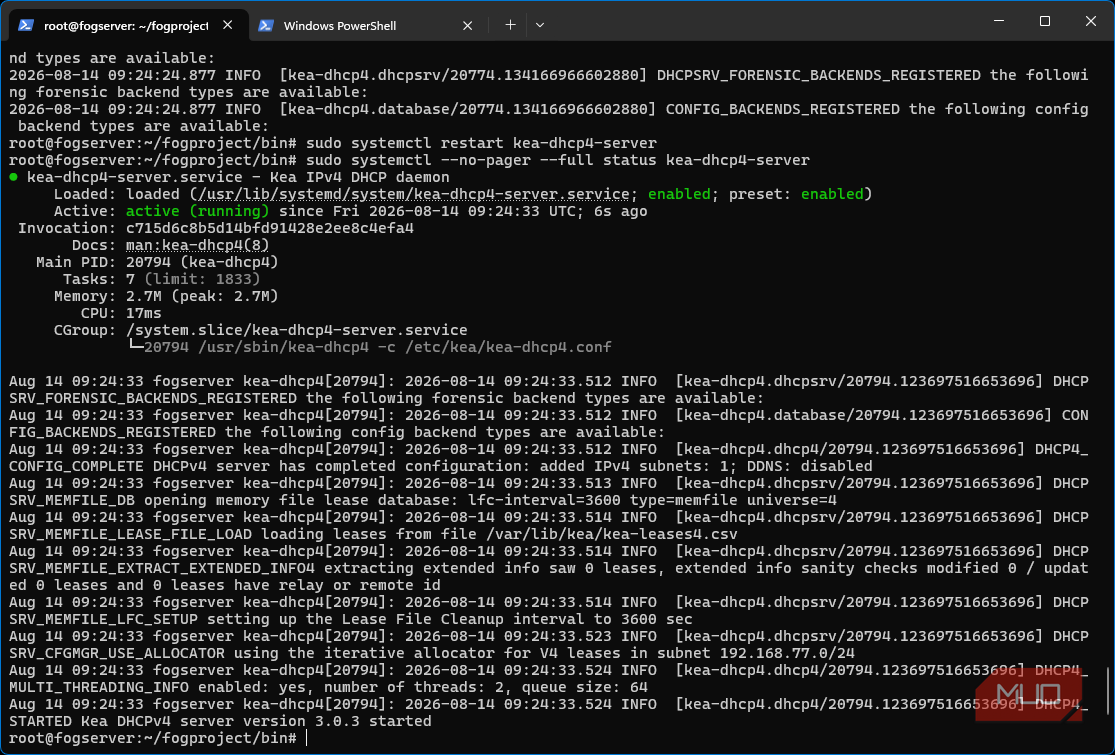The width and height of the screenshot is (1115, 755).
Task: Close the root@fogserver tab
Action: click(228, 25)
